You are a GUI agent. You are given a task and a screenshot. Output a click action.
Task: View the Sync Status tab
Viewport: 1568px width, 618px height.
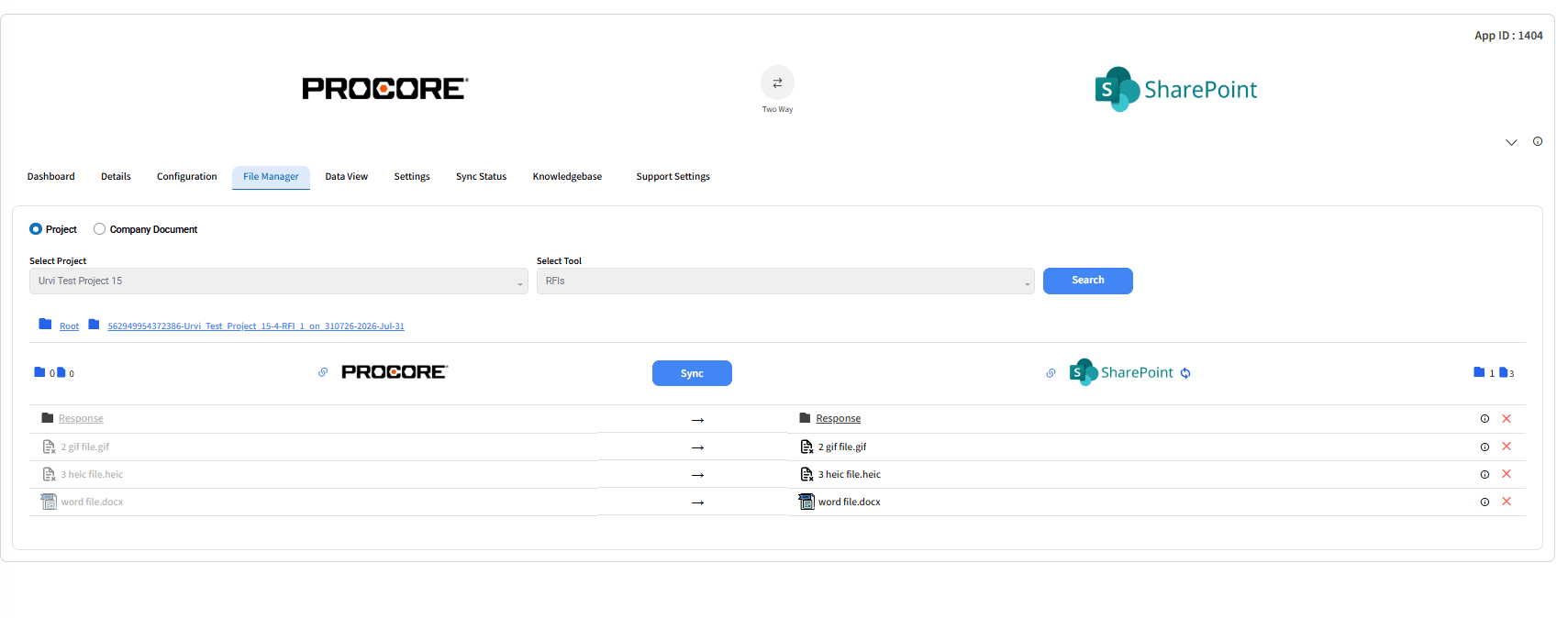(x=482, y=177)
